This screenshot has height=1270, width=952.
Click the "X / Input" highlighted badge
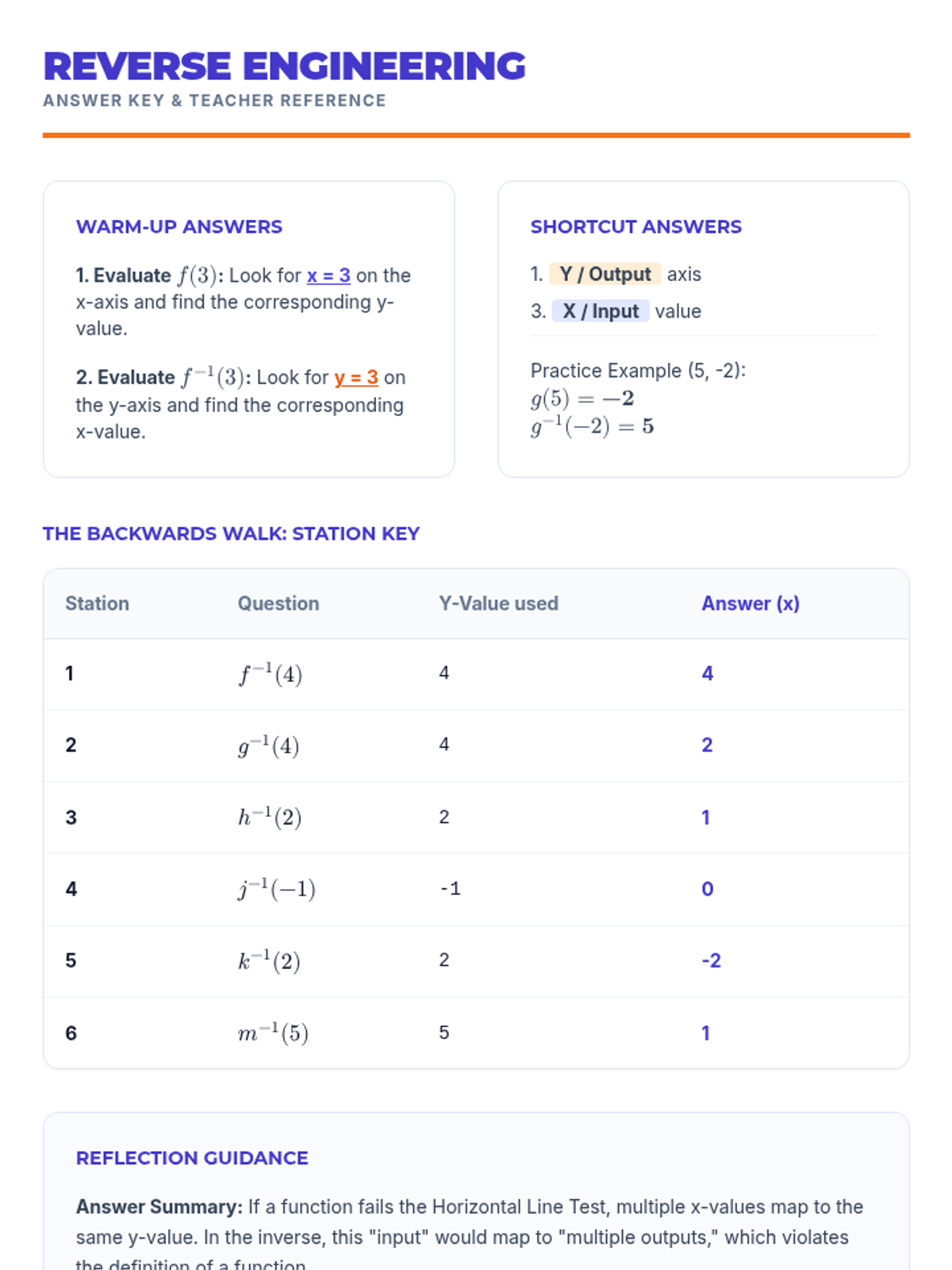coord(601,311)
